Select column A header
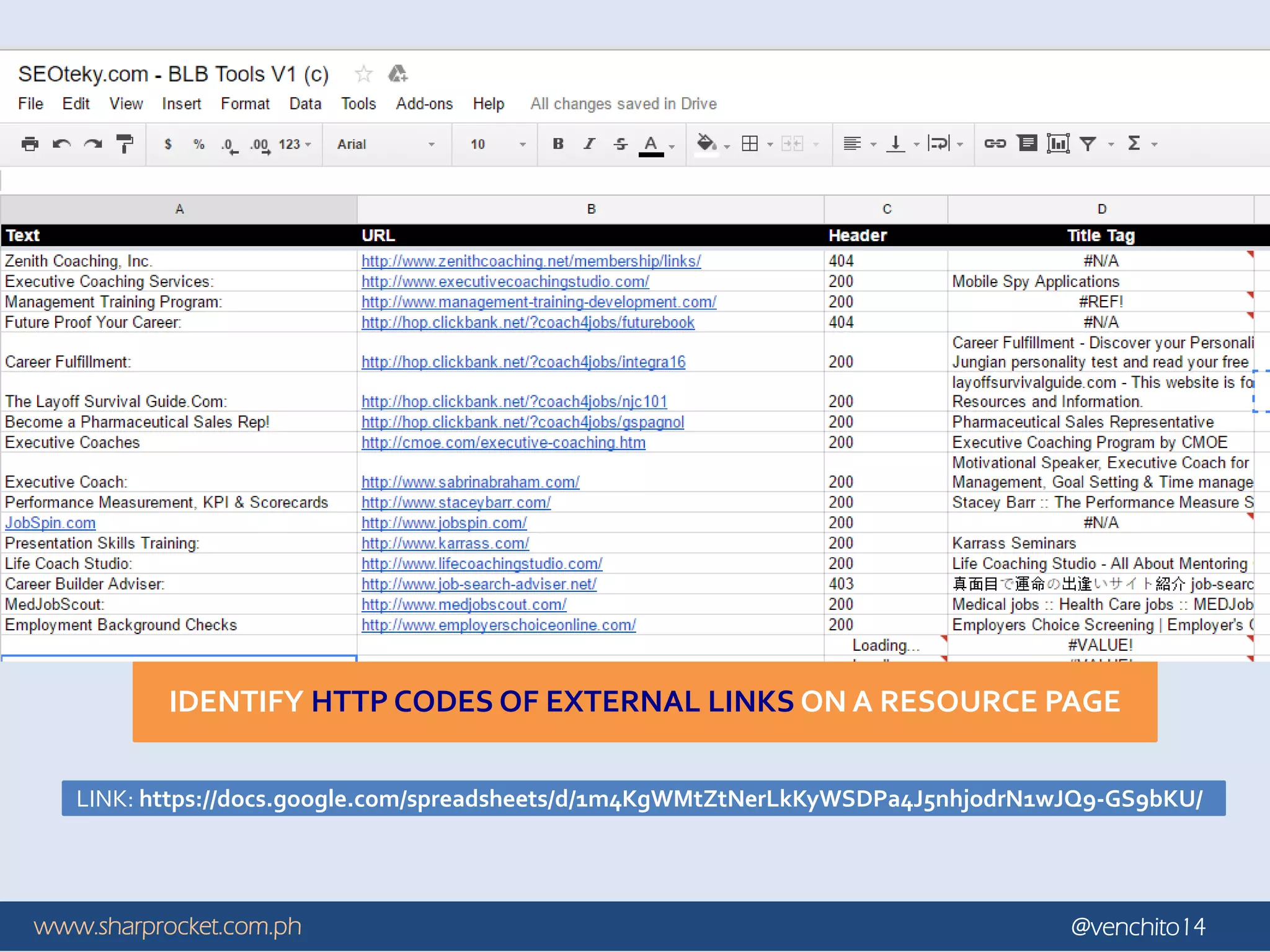The image size is (1270, 952). [179, 209]
